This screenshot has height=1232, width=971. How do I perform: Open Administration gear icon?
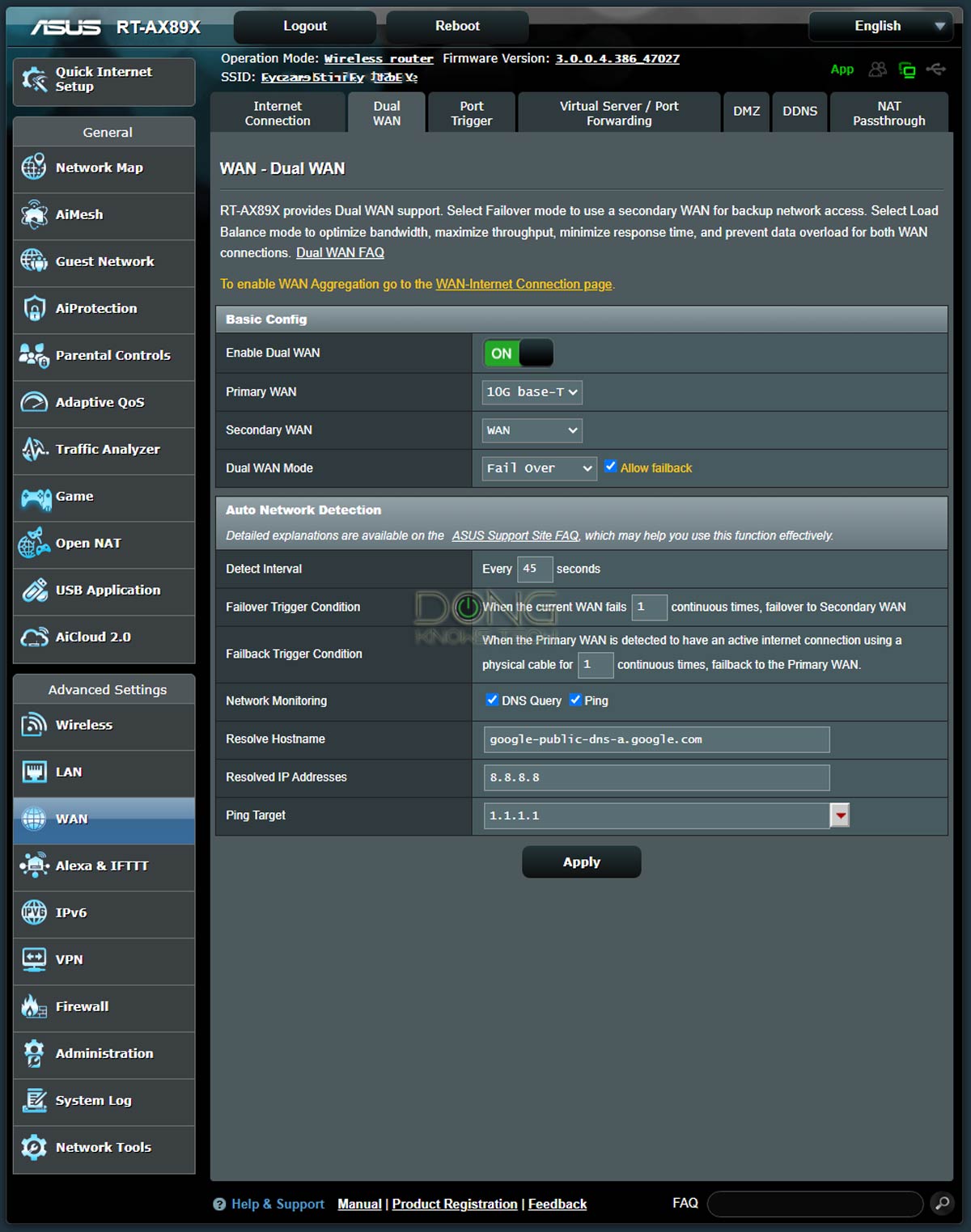(34, 1053)
